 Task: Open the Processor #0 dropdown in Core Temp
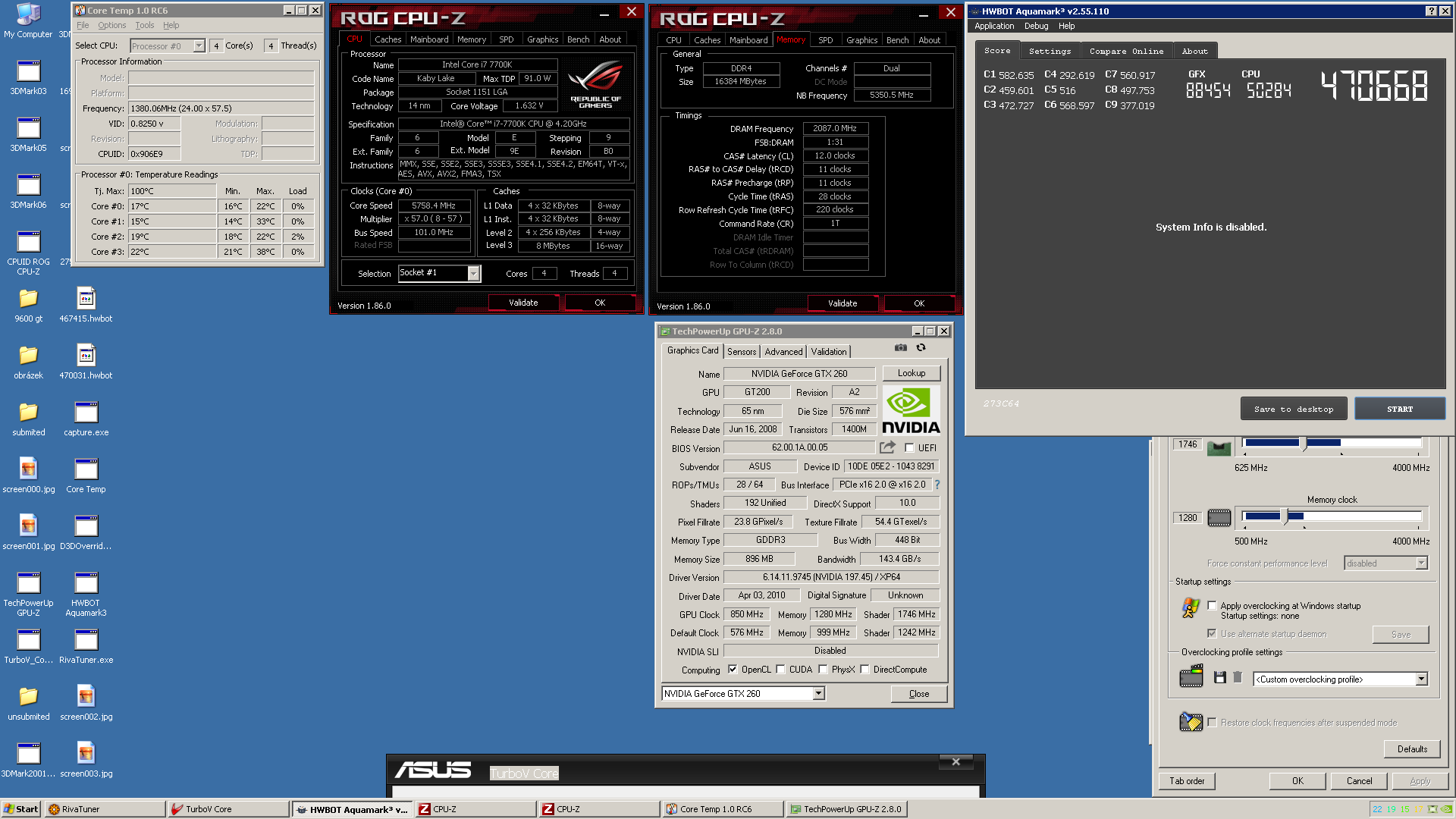199,46
